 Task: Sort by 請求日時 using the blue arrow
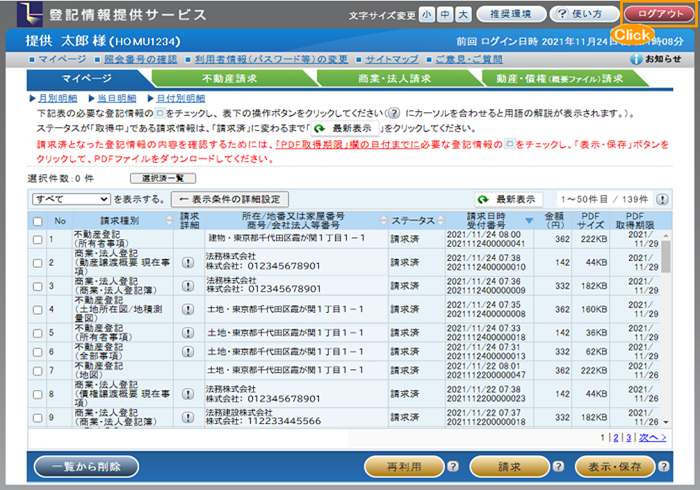pos(529,221)
